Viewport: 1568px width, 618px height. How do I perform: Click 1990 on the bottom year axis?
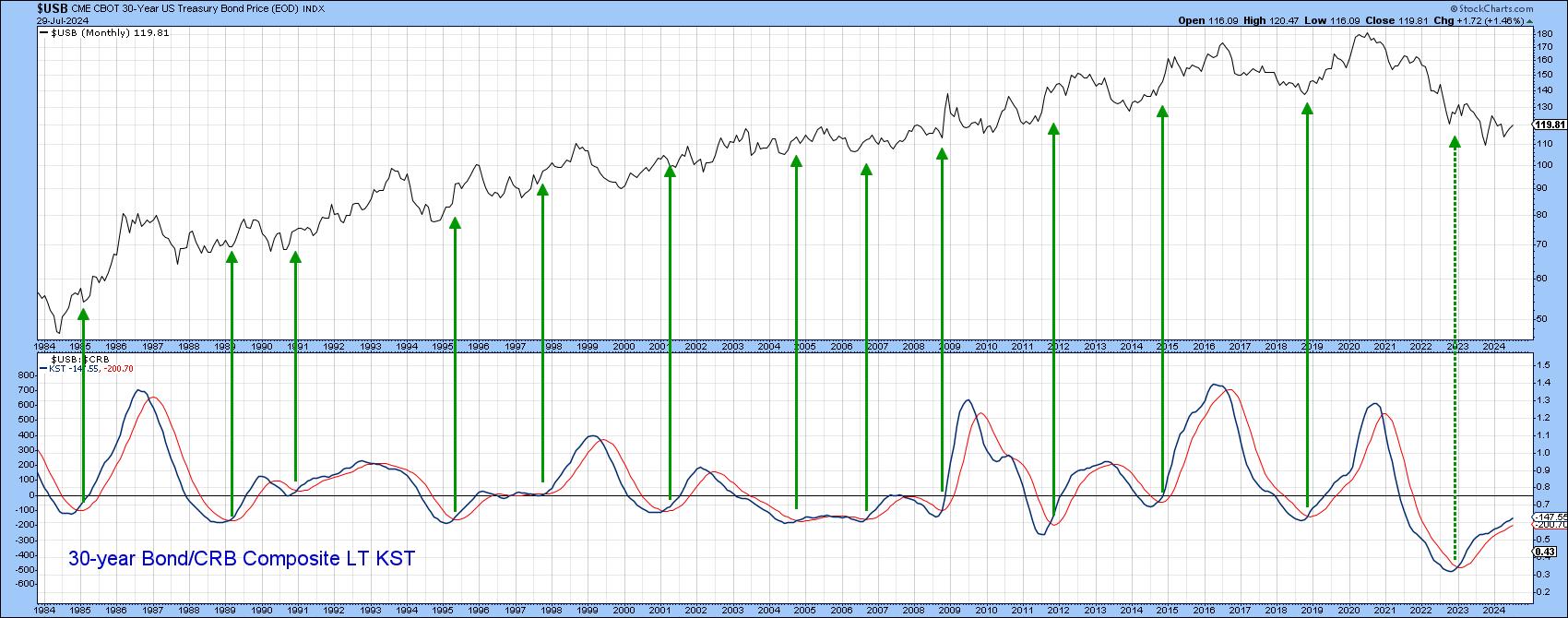pos(262,611)
